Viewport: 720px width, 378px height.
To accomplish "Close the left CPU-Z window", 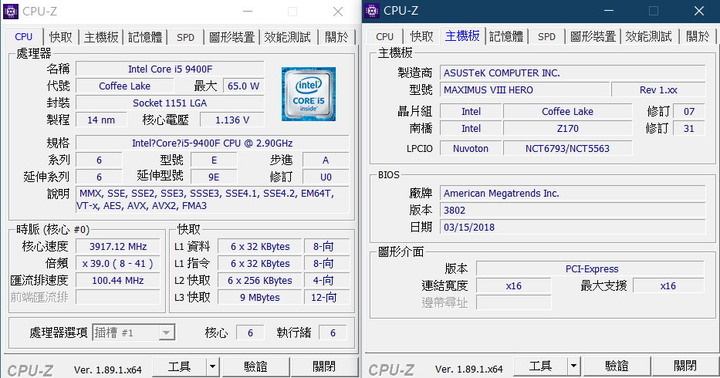I will click(338, 11).
